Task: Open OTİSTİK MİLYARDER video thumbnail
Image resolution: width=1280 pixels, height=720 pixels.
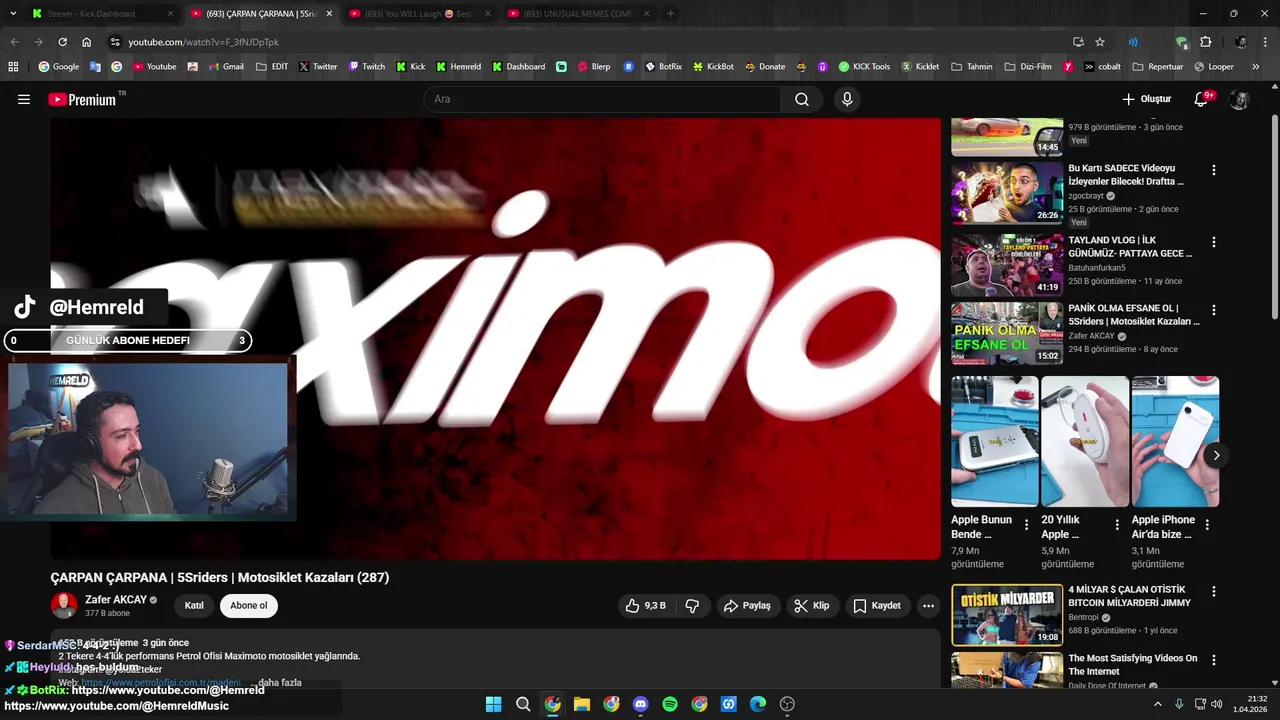Action: [x=1007, y=615]
